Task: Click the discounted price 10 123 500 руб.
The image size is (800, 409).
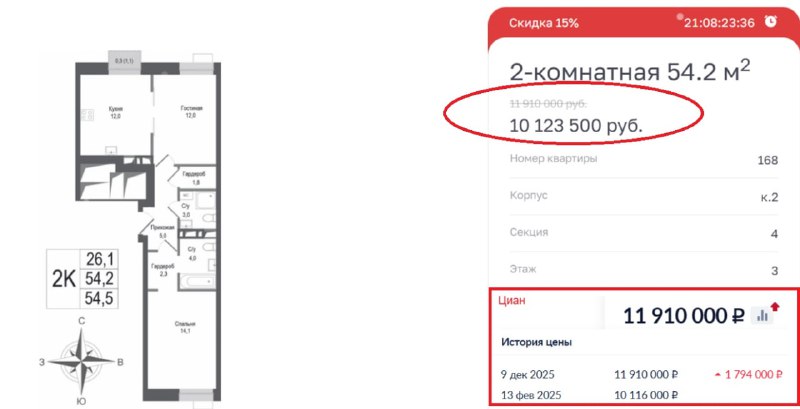Action: [575, 125]
